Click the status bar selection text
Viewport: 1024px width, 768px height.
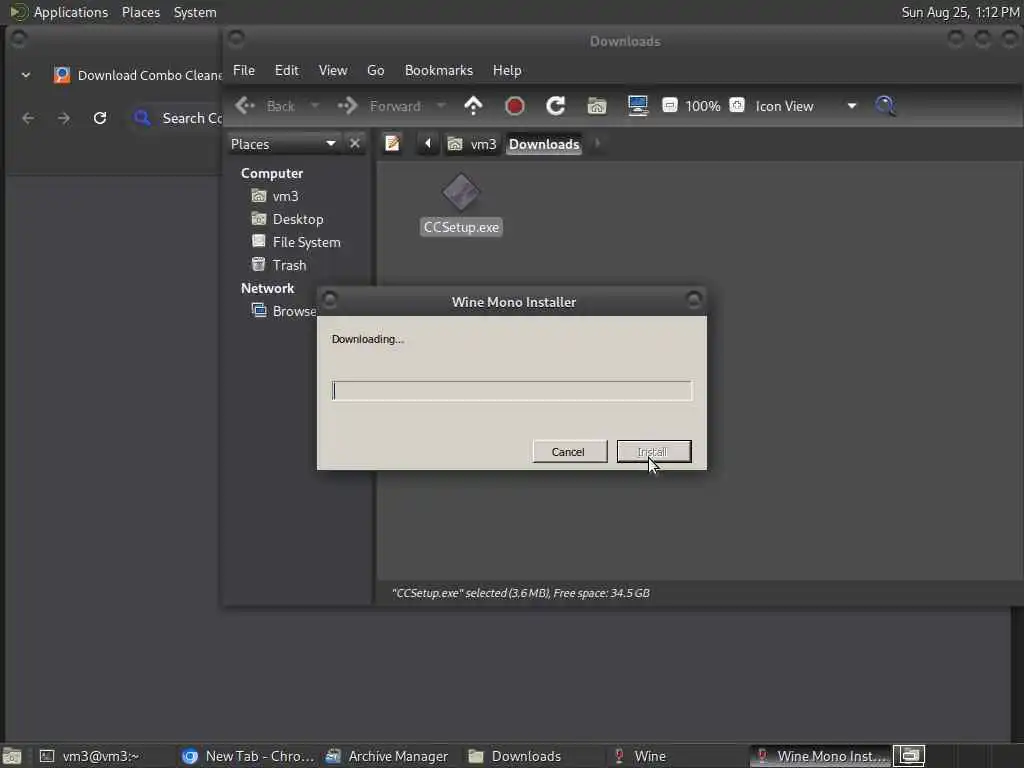[x=520, y=593]
